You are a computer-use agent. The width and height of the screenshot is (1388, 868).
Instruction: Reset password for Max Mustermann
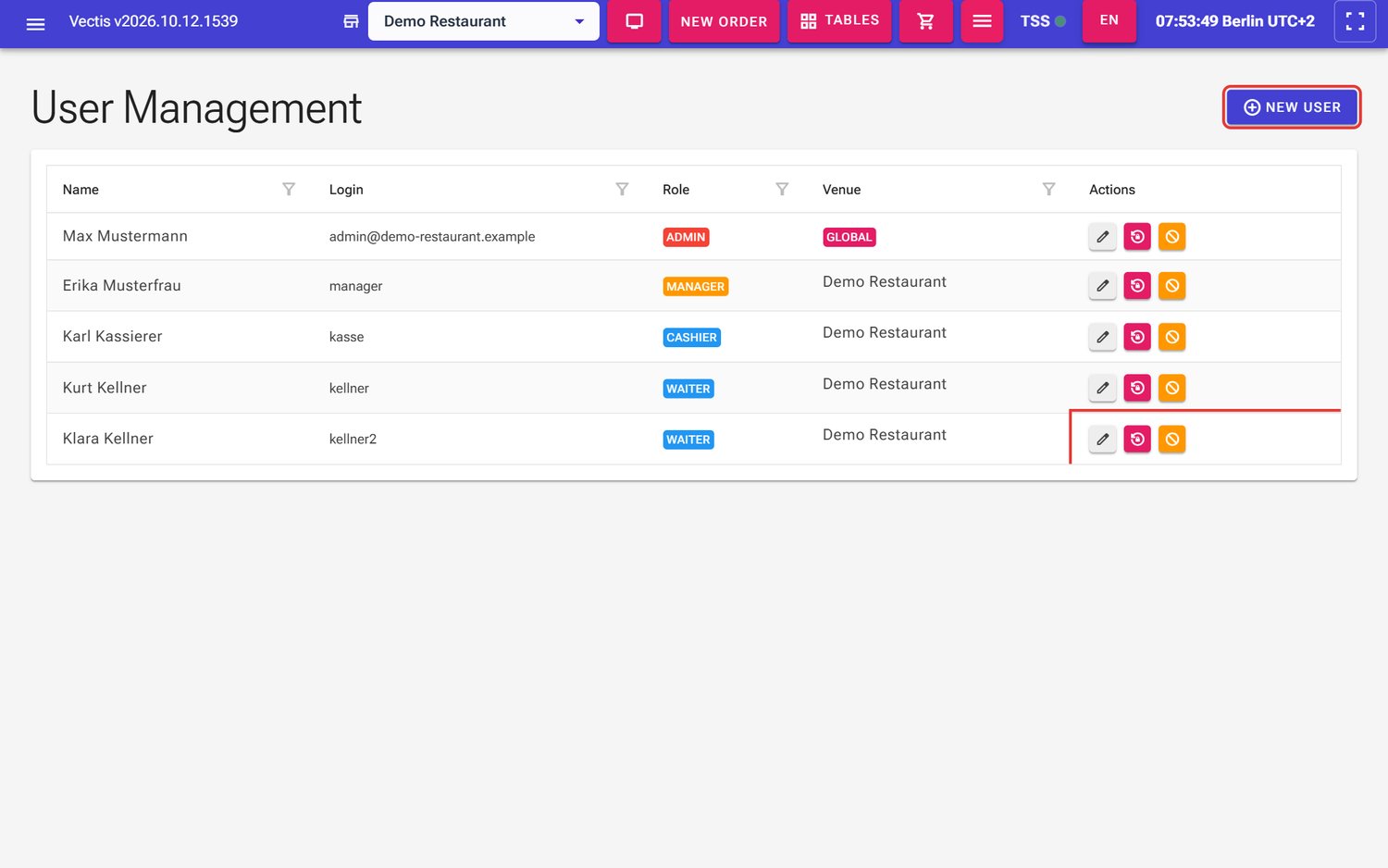point(1137,237)
